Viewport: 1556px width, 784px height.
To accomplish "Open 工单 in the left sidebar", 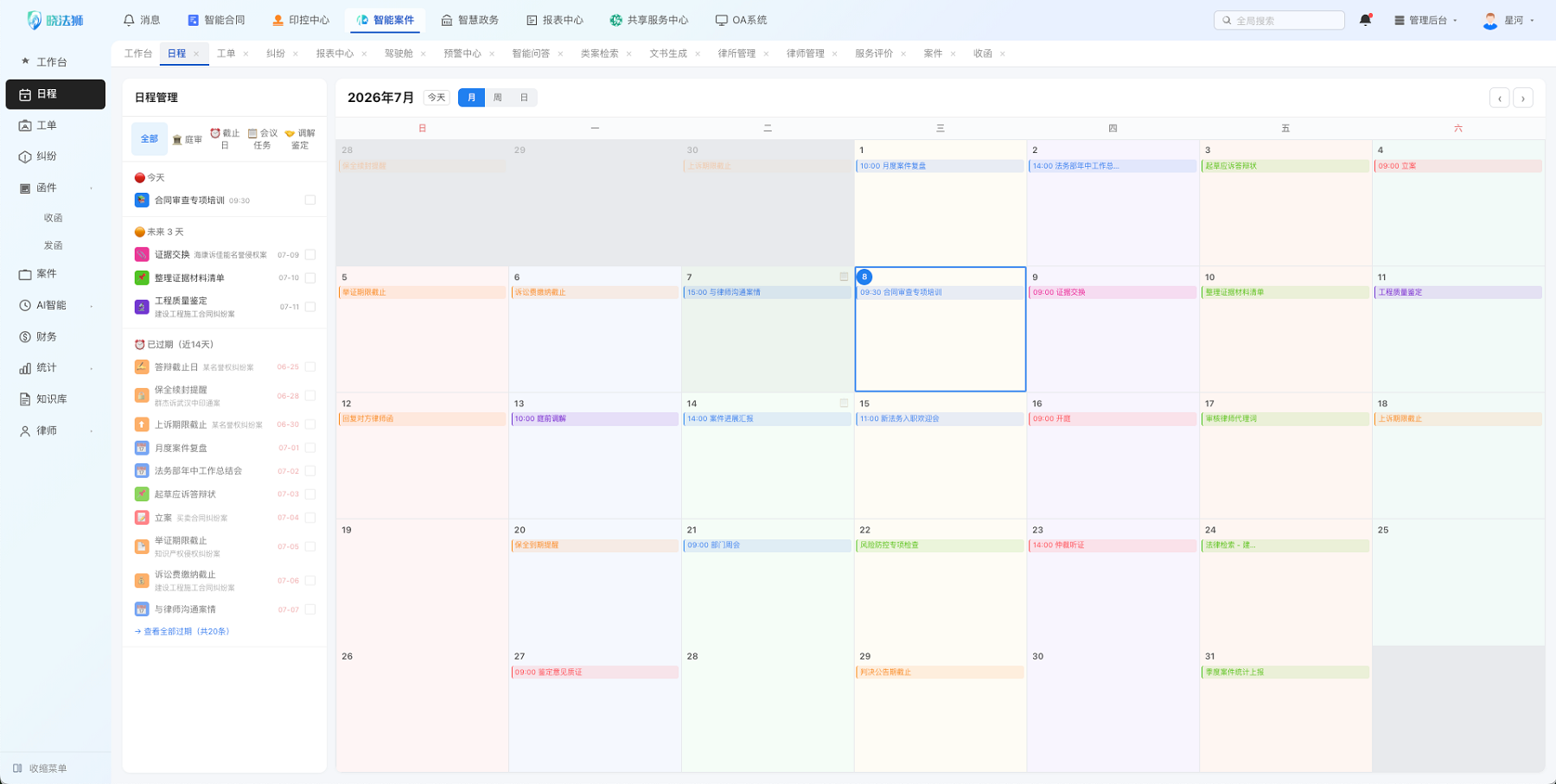I will (x=55, y=125).
